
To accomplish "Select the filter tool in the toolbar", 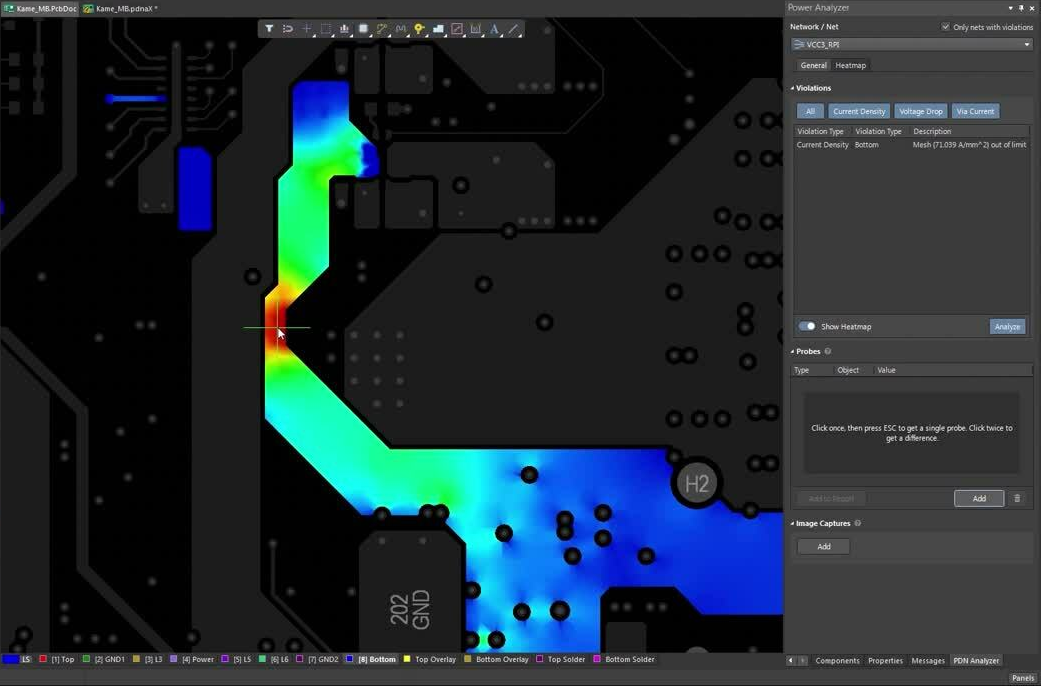I will coord(268,28).
